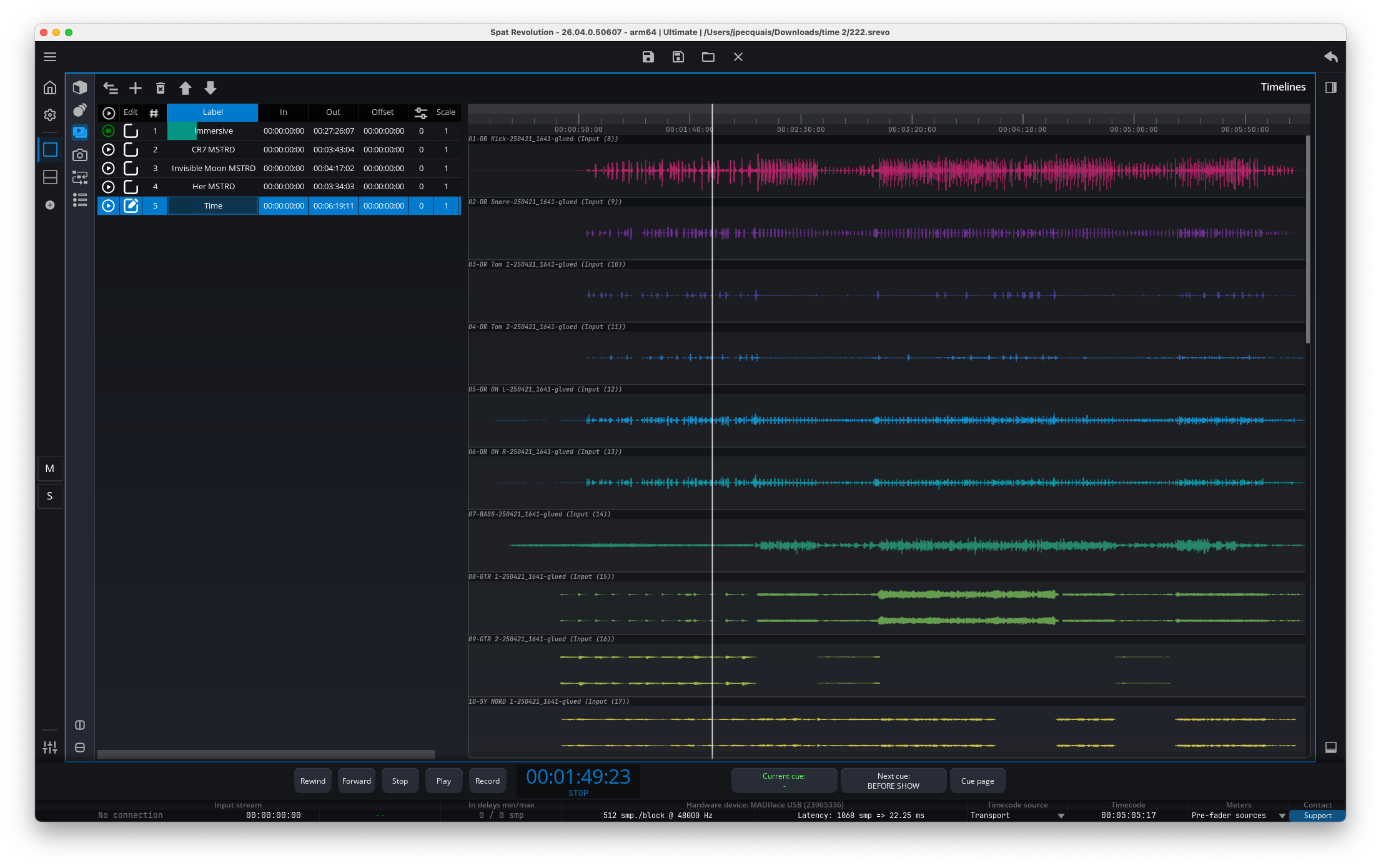The image size is (1381, 868).
Task: Sort by the Label column header
Action: pos(212,112)
